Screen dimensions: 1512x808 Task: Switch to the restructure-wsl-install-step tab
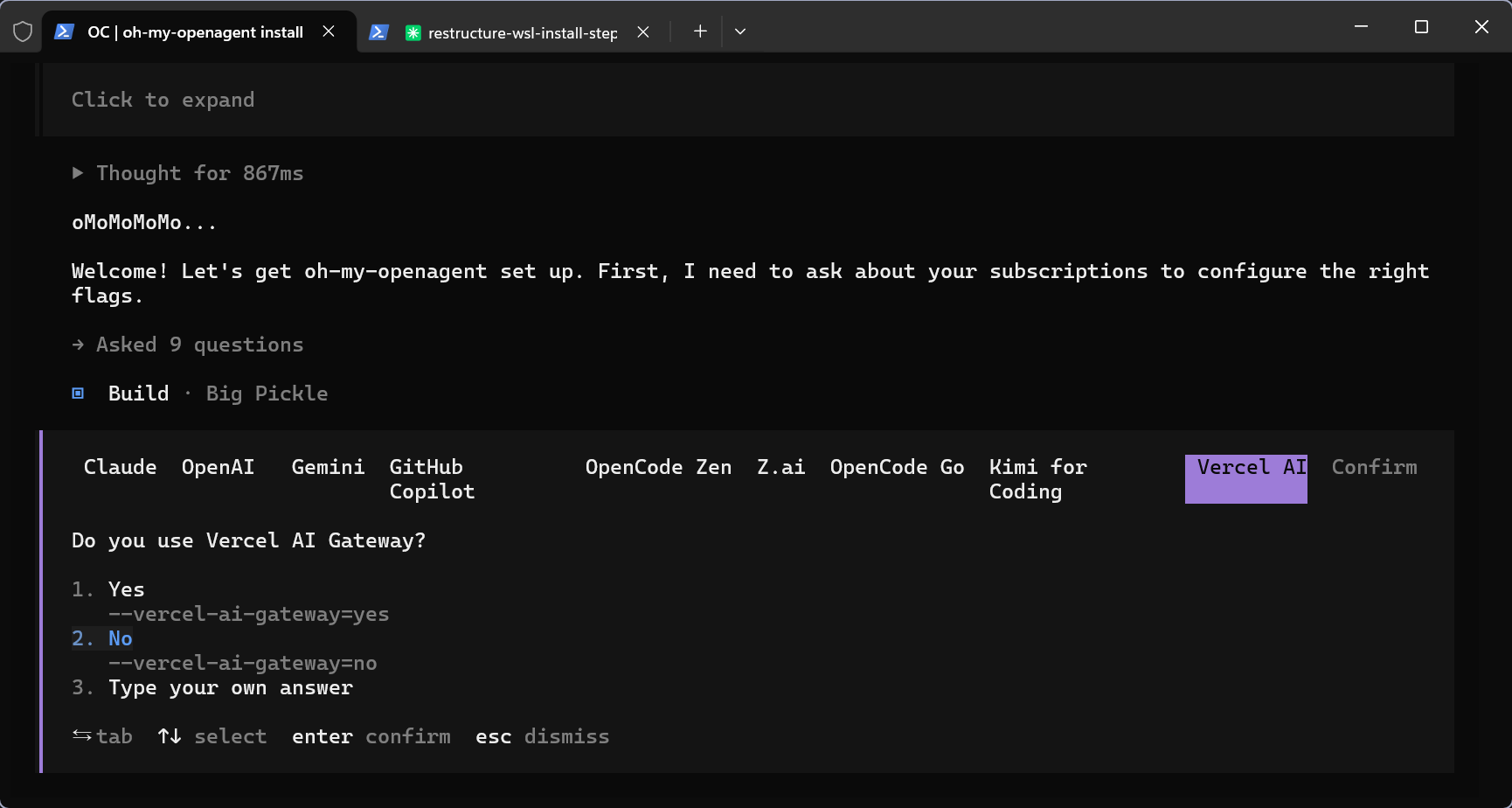[x=513, y=32]
